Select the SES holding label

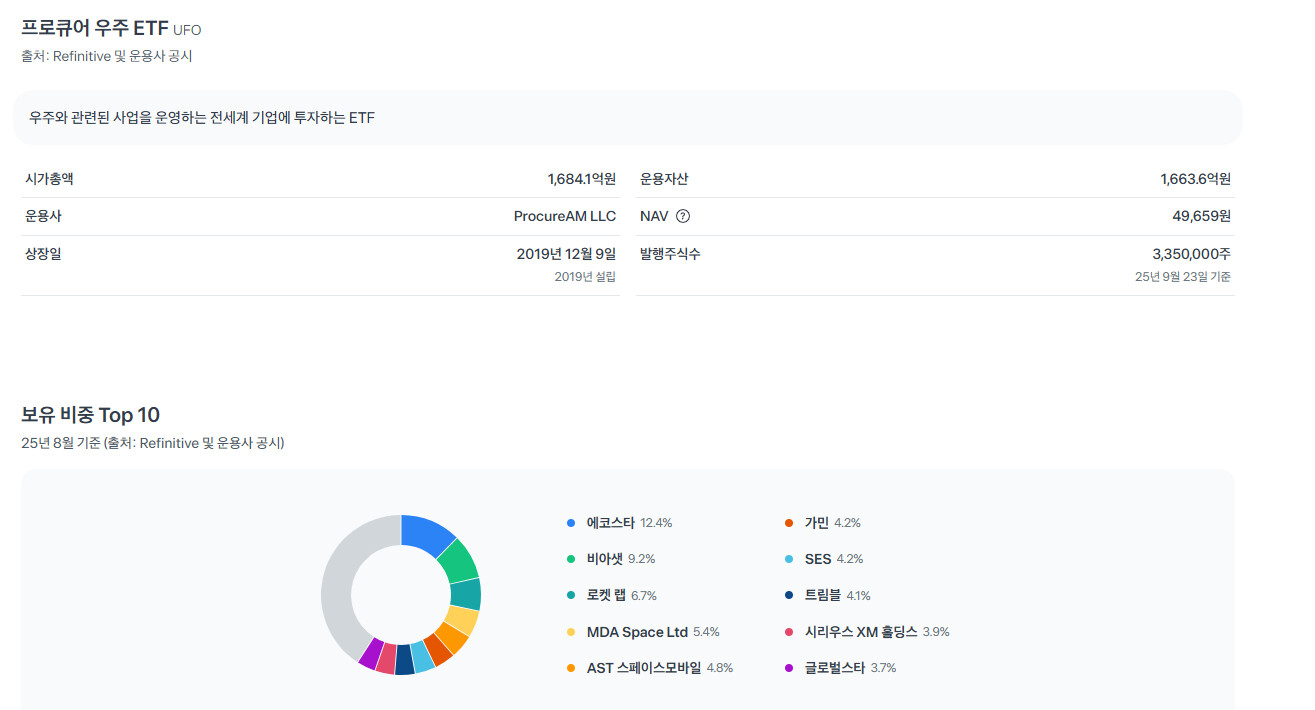pos(818,559)
